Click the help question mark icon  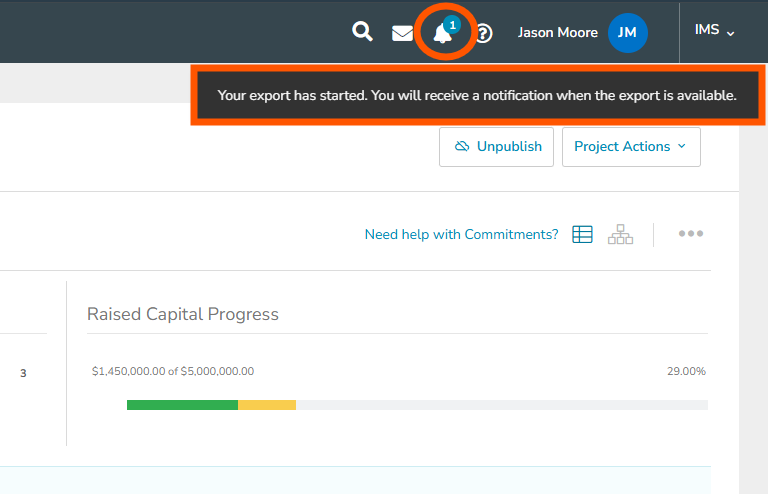[x=483, y=33]
